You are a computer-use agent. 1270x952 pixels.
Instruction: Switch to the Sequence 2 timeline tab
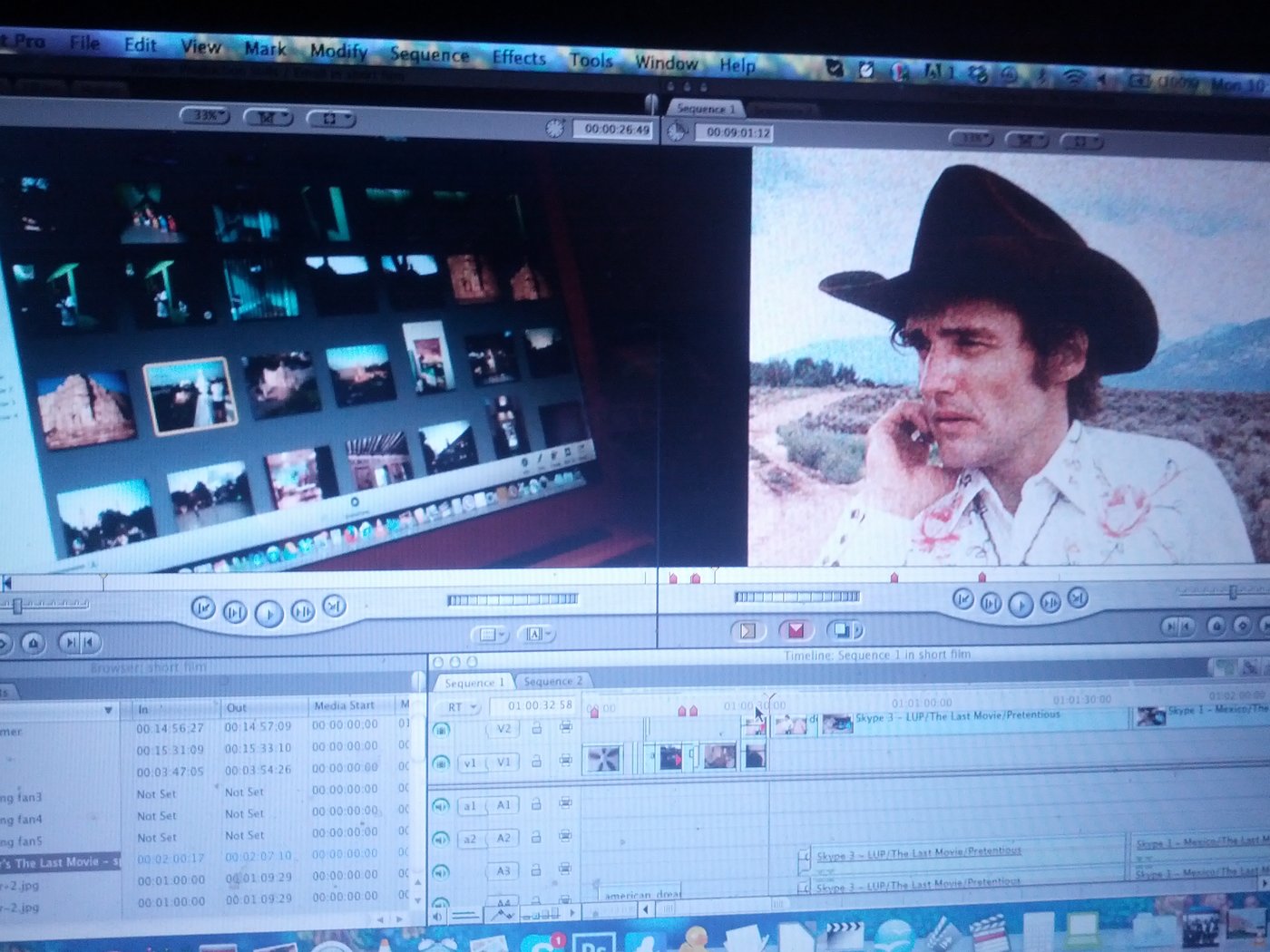point(553,681)
